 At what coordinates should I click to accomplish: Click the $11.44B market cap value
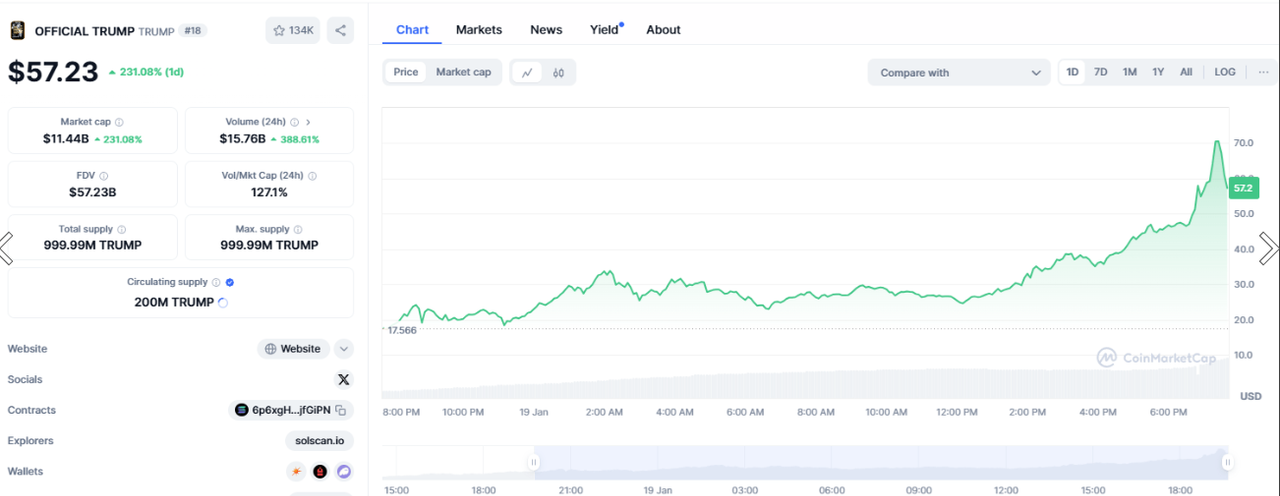(66, 139)
